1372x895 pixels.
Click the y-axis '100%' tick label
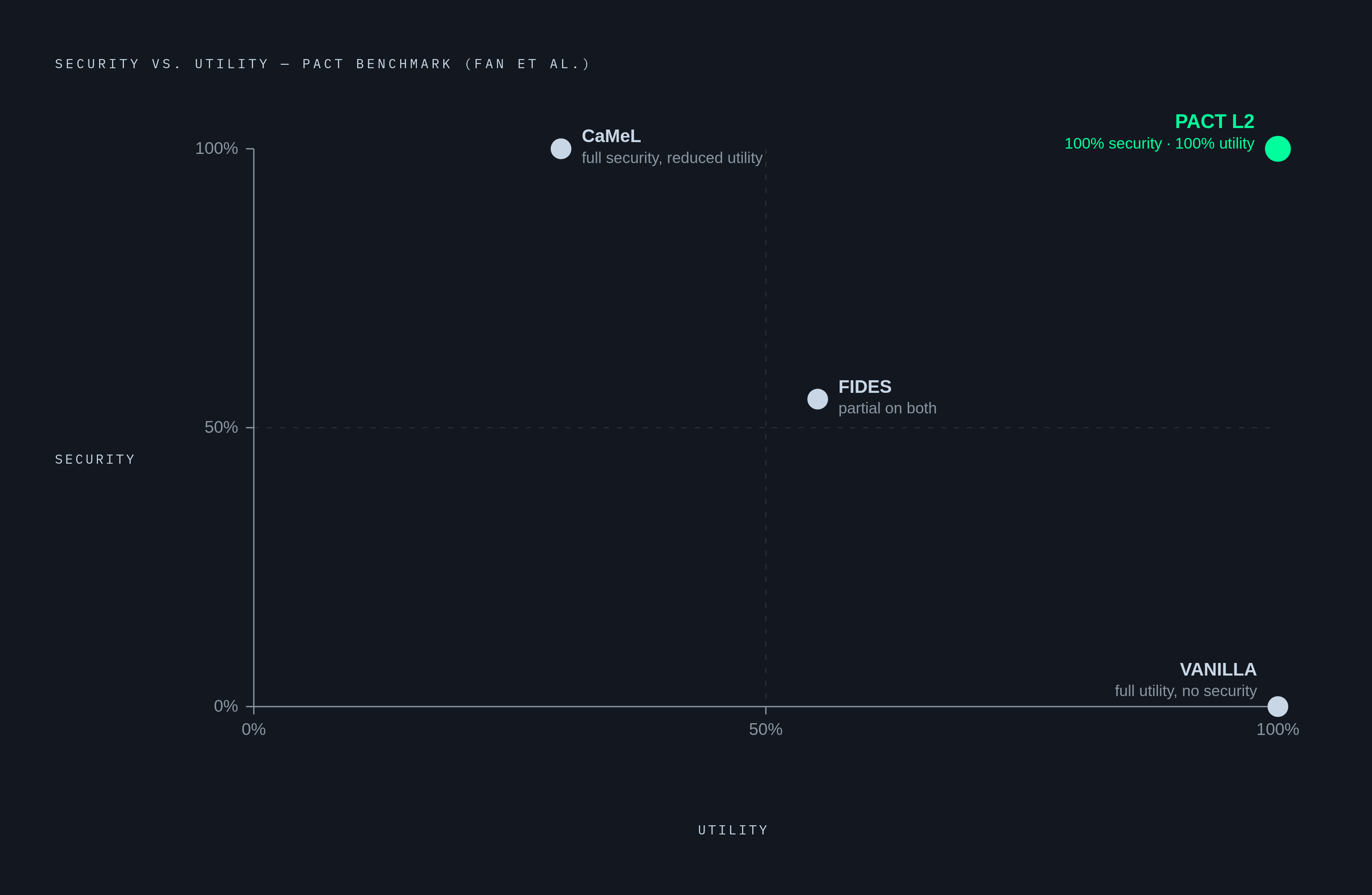point(216,149)
